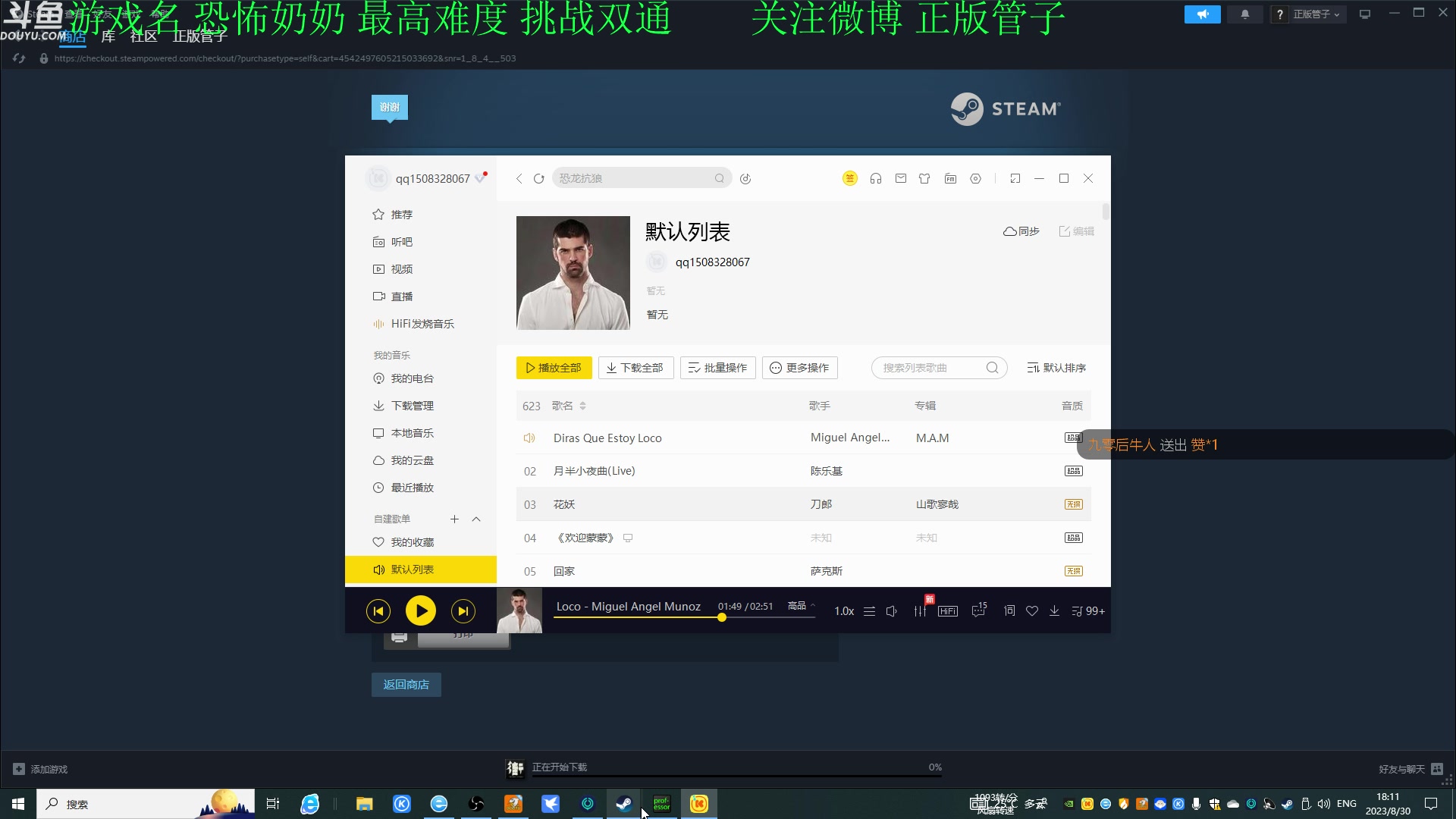This screenshot has height=819, width=1456.
Task: Open the equalizer sound effects icon
Action: [920, 610]
